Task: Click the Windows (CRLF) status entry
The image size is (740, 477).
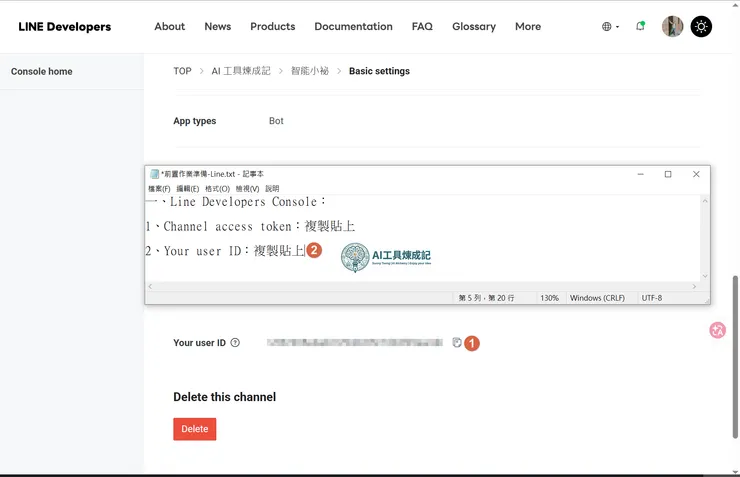Action: coord(597,298)
